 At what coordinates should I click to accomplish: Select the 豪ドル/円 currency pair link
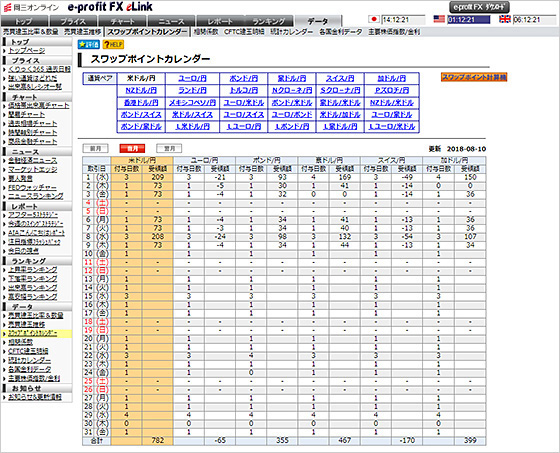tap(292, 78)
